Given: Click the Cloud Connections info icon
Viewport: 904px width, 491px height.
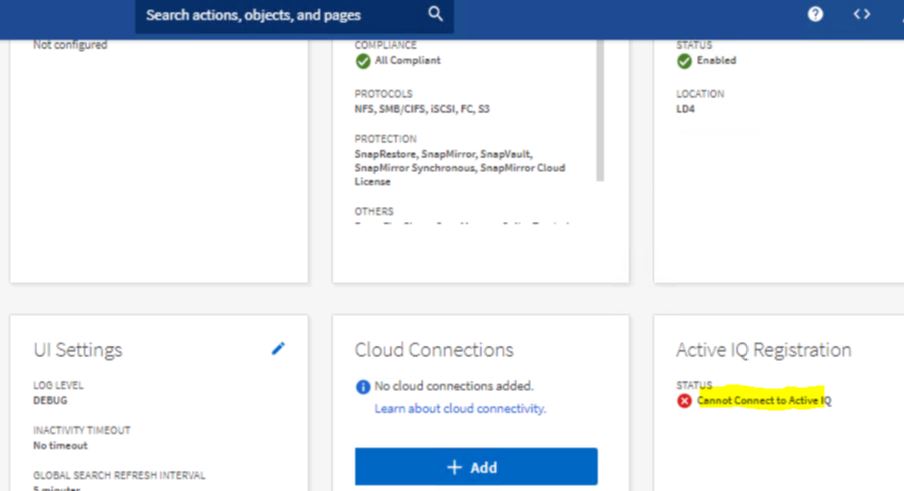Looking at the screenshot, I should click(363, 387).
